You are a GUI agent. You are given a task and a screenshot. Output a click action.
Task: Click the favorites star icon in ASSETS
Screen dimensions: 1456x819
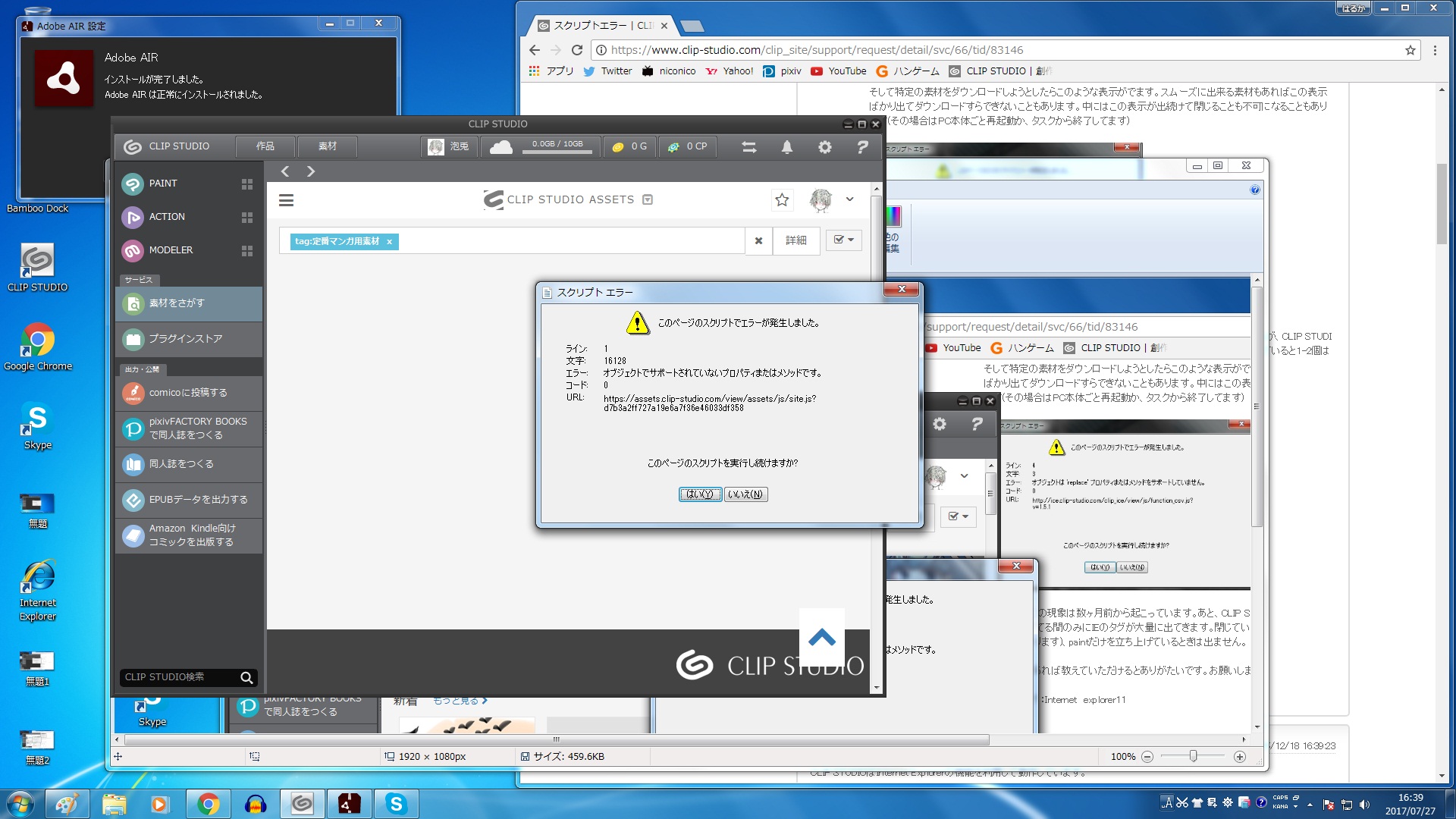pyautogui.click(x=782, y=199)
